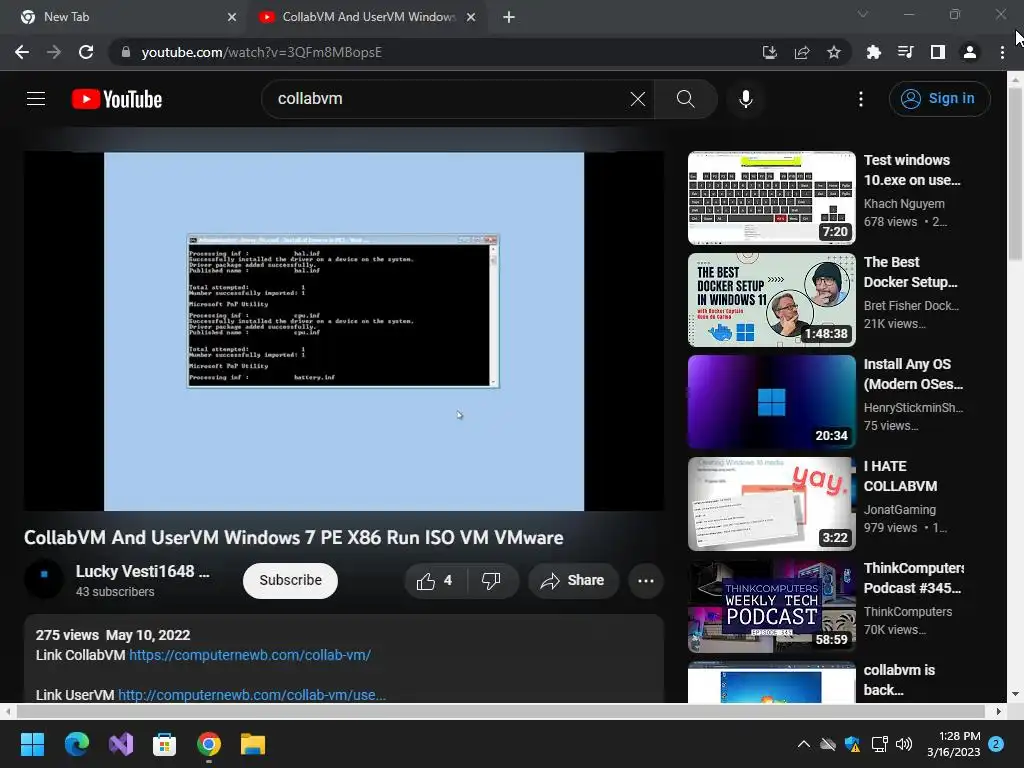Click Bret Fisher Dock channel name
This screenshot has width=1024, height=768.
911,306
